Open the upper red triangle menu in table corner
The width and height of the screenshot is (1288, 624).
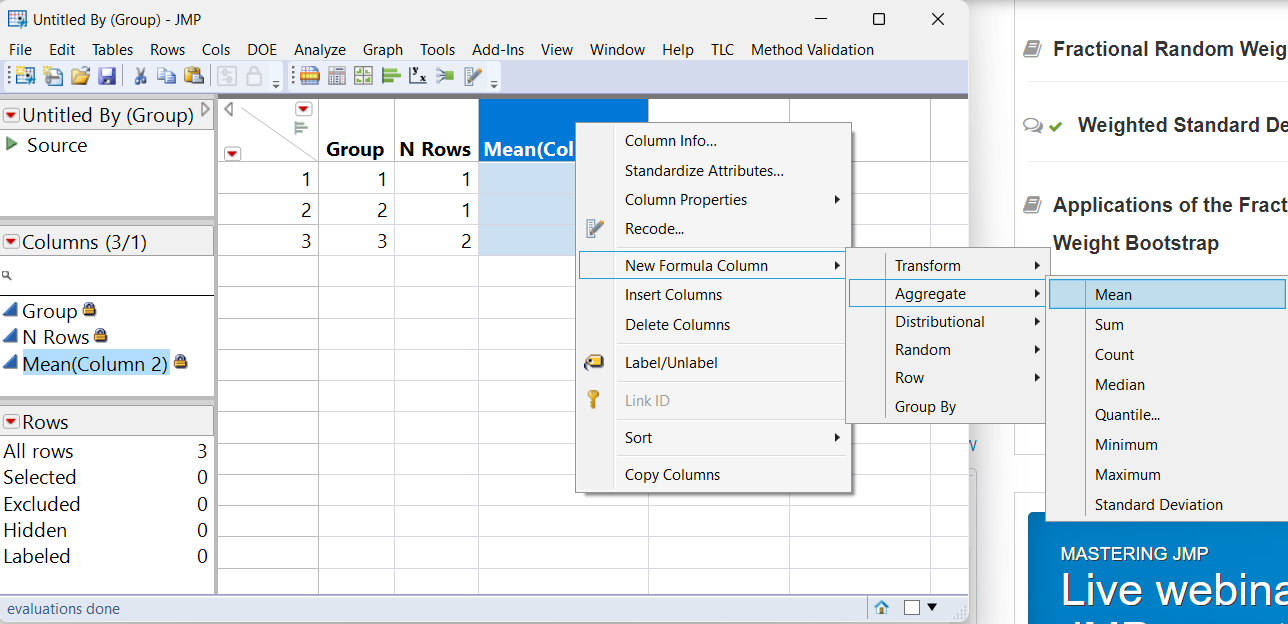pyautogui.click(x=304, y=108)
